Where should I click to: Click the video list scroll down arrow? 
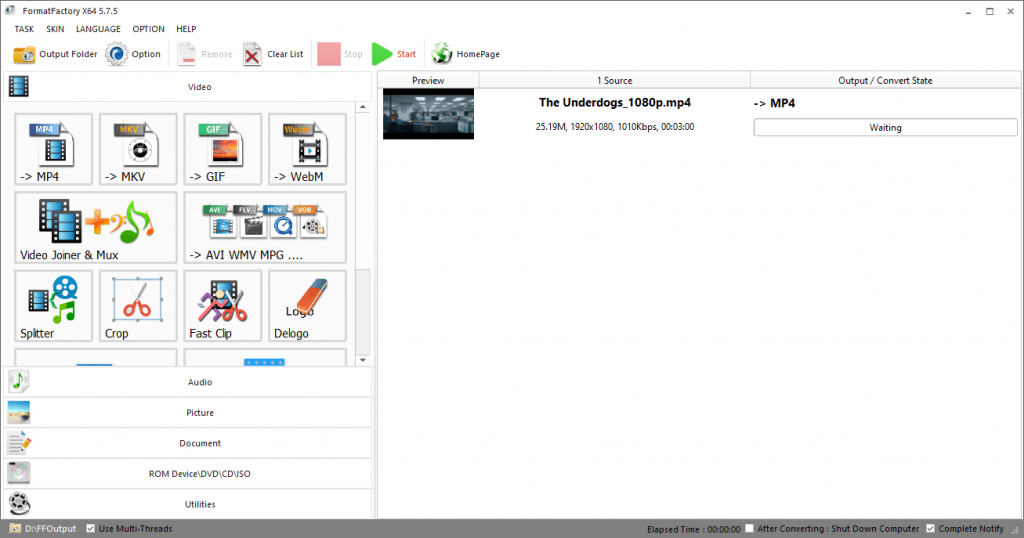pyautogui.click(x=363, y=360)
